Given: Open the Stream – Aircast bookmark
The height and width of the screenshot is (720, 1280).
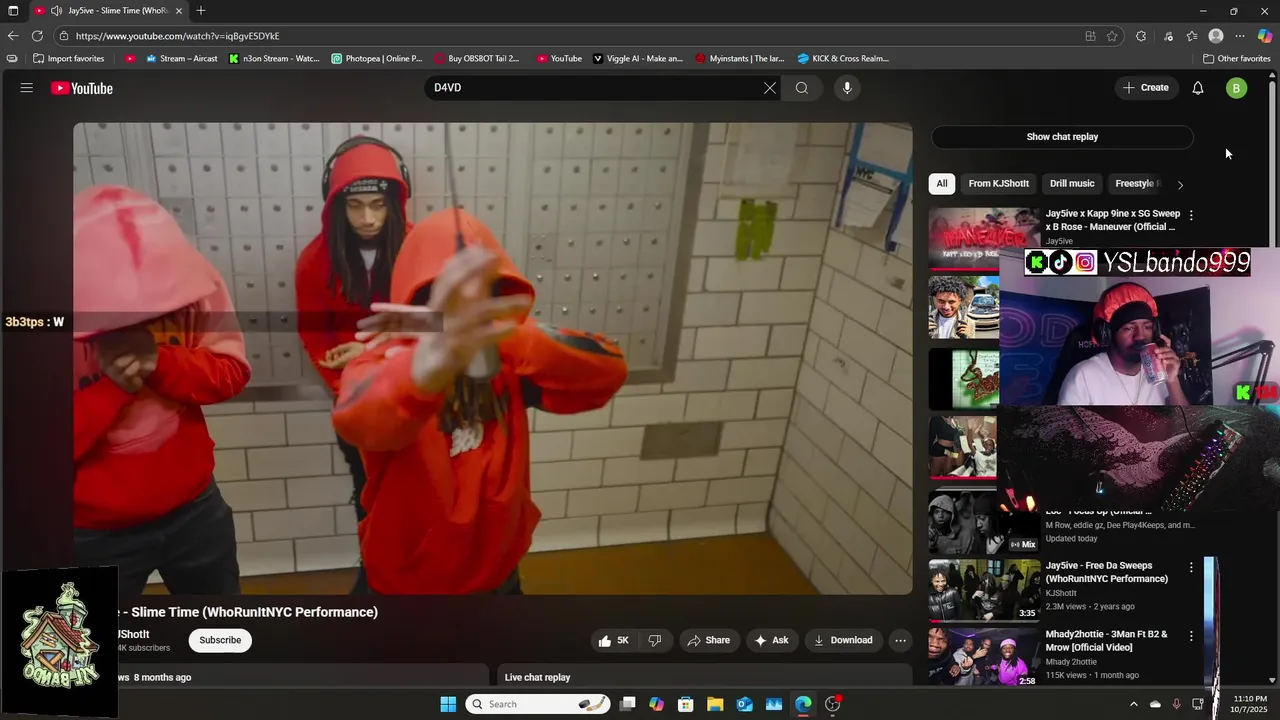Looking at the screenshot, I should (181, 59).
